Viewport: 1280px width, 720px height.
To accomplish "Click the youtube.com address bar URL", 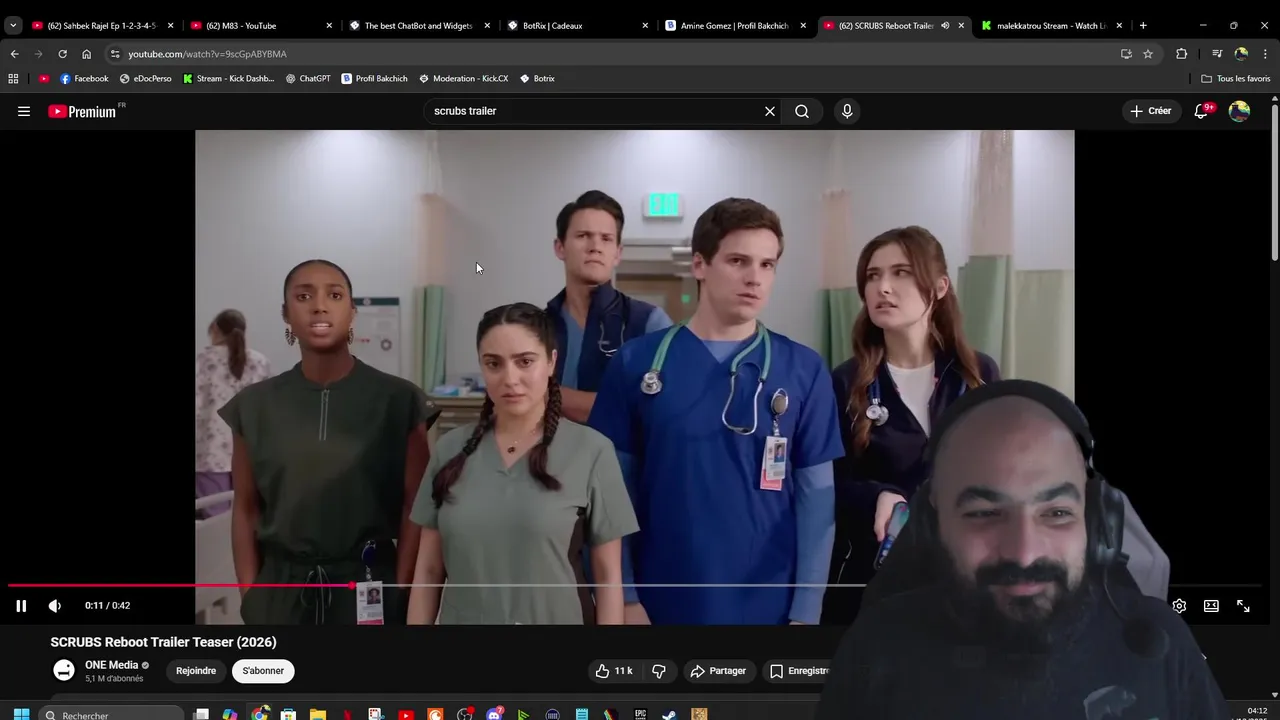I will (207, 54).
